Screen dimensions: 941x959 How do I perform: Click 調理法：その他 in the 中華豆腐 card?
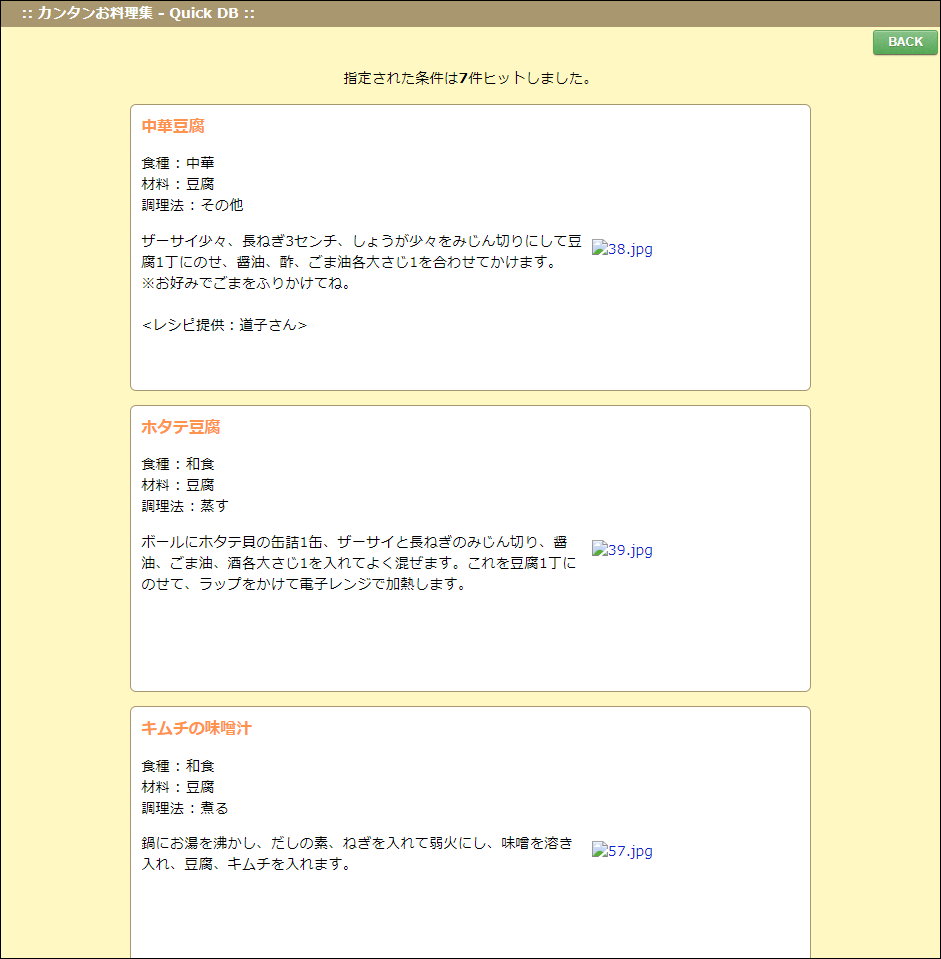click(192, 205)
